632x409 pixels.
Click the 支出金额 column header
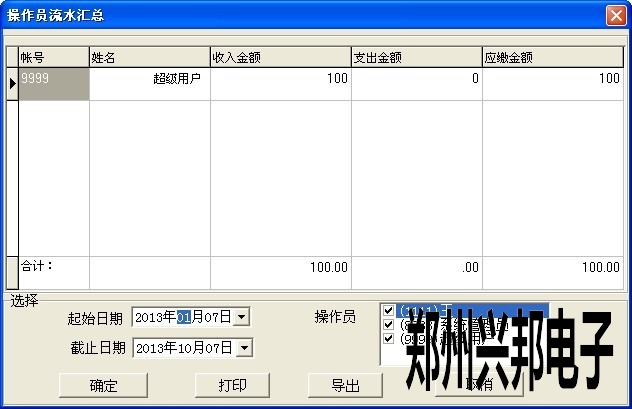coord(416,57)
